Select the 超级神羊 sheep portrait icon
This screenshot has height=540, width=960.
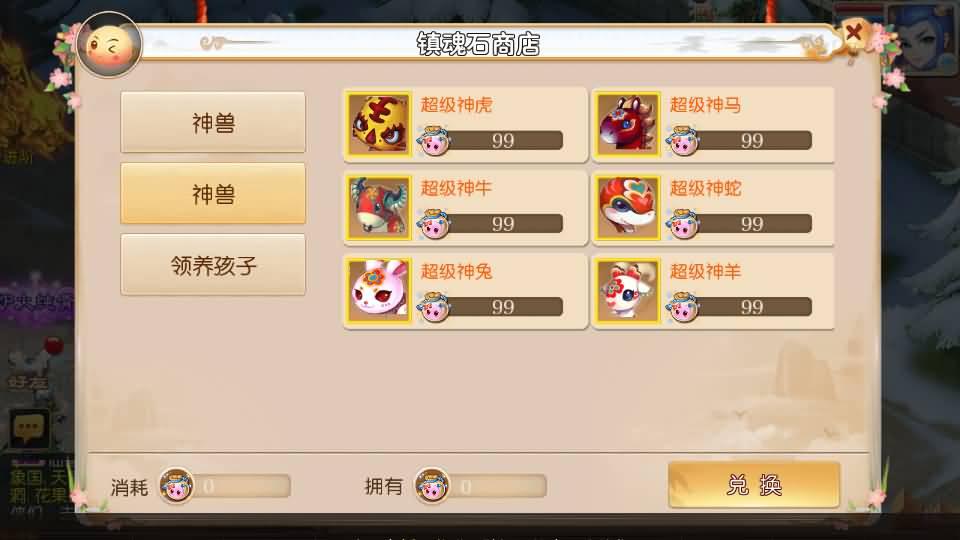click(x=628, y=291)
